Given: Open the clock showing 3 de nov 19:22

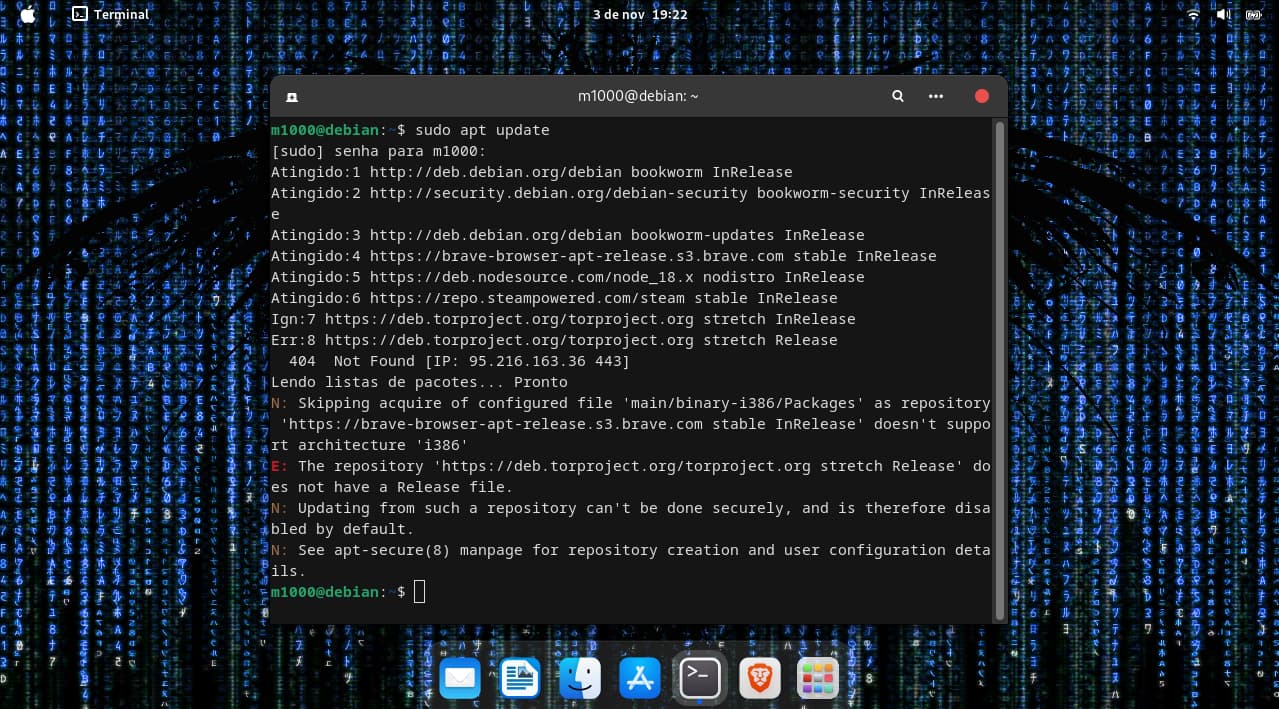Looking at the screenshot, I should [640, 14].
